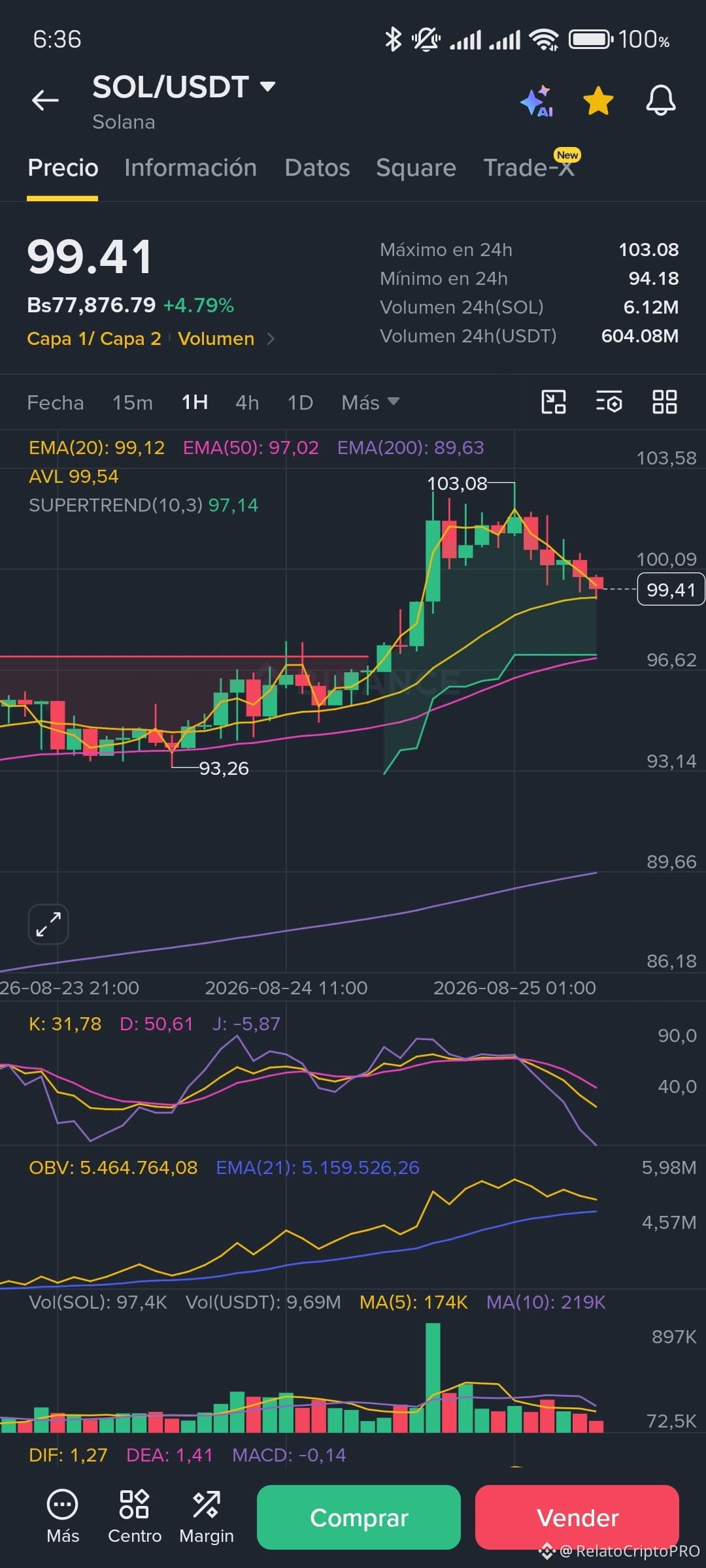Image resolution: width=706 pixels, height=1568 pixels.
Task: Tap the DIF: 1,27 MACD label
Action: 68,1455
